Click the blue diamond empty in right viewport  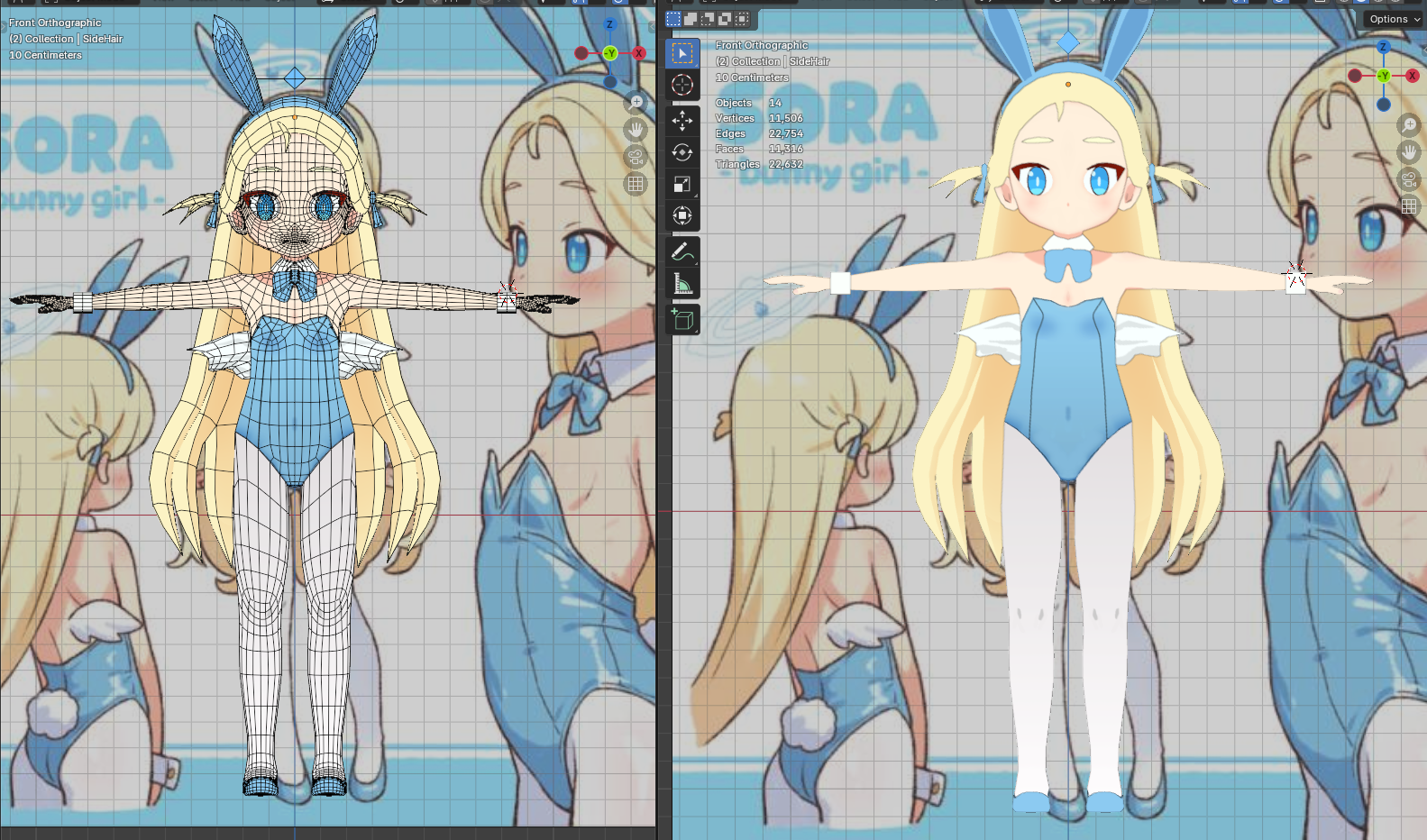[x=1068, y=41]
